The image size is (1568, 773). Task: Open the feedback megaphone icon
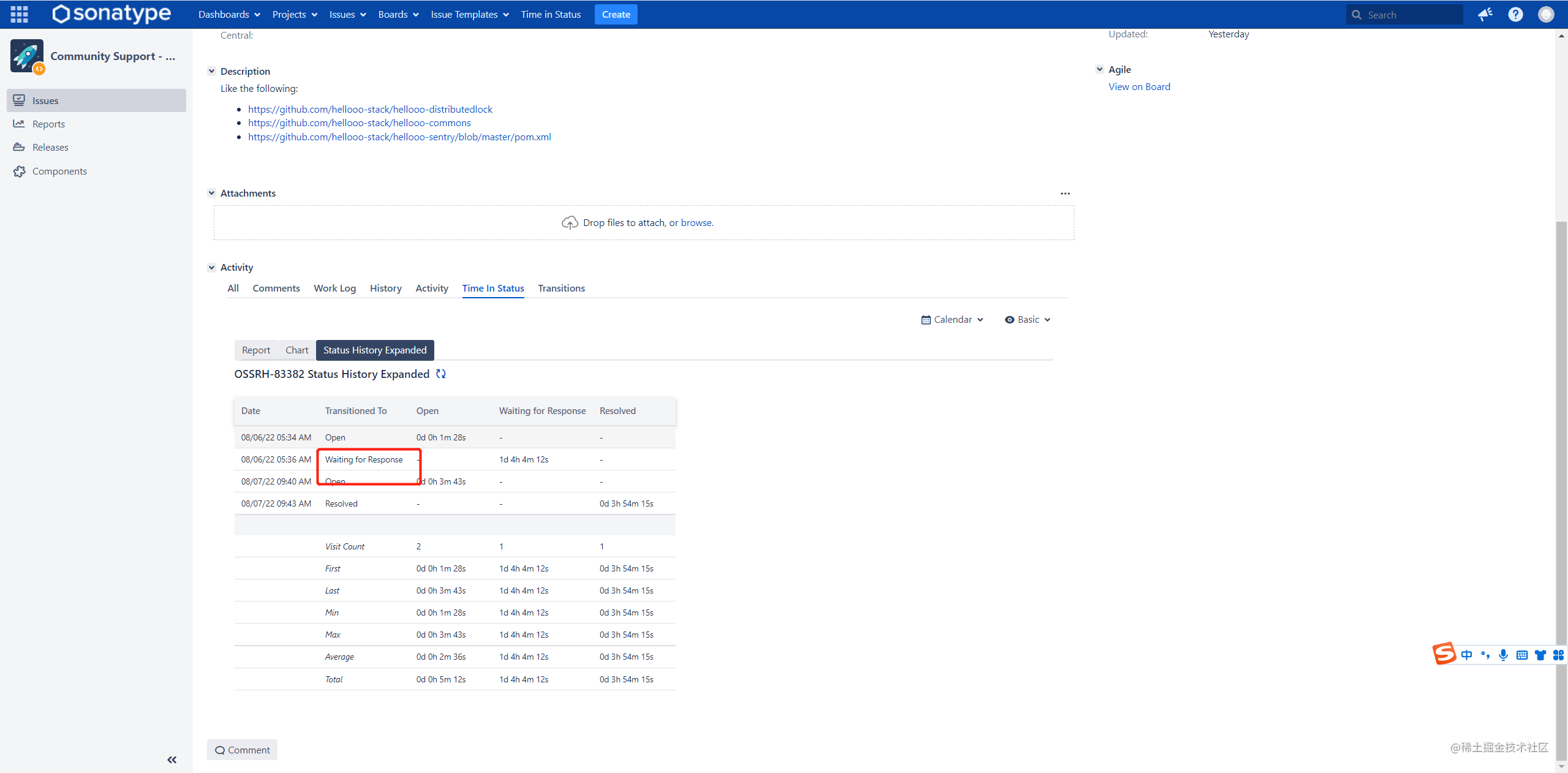[1485, 14]
